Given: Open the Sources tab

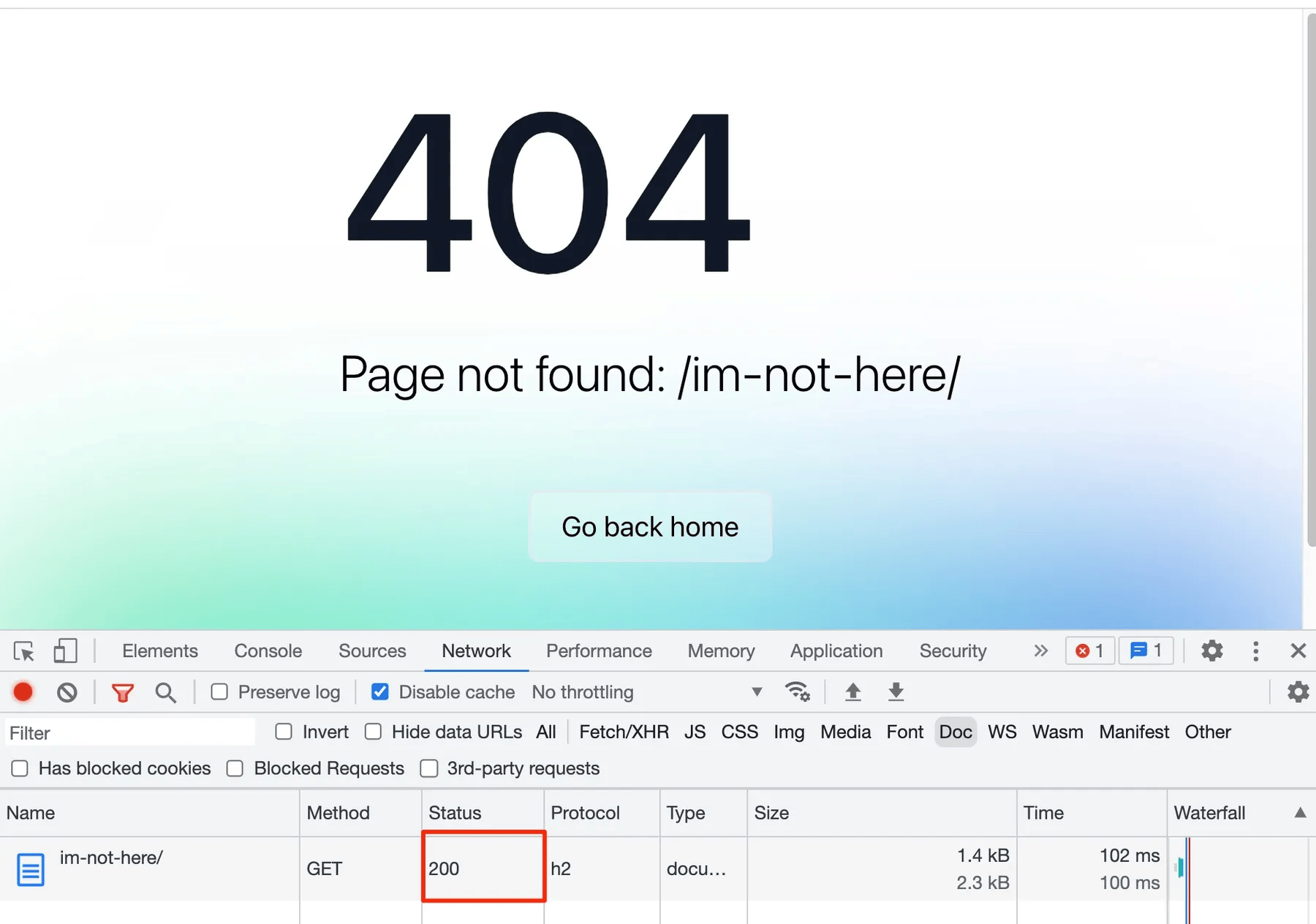Looking at the screenshot, I should (372, 651).
